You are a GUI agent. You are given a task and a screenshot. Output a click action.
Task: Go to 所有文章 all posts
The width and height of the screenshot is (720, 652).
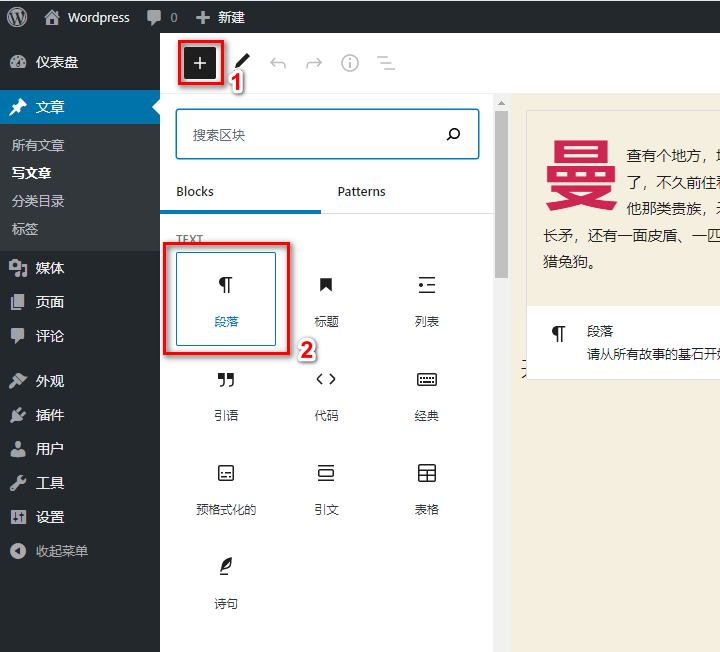38,145
